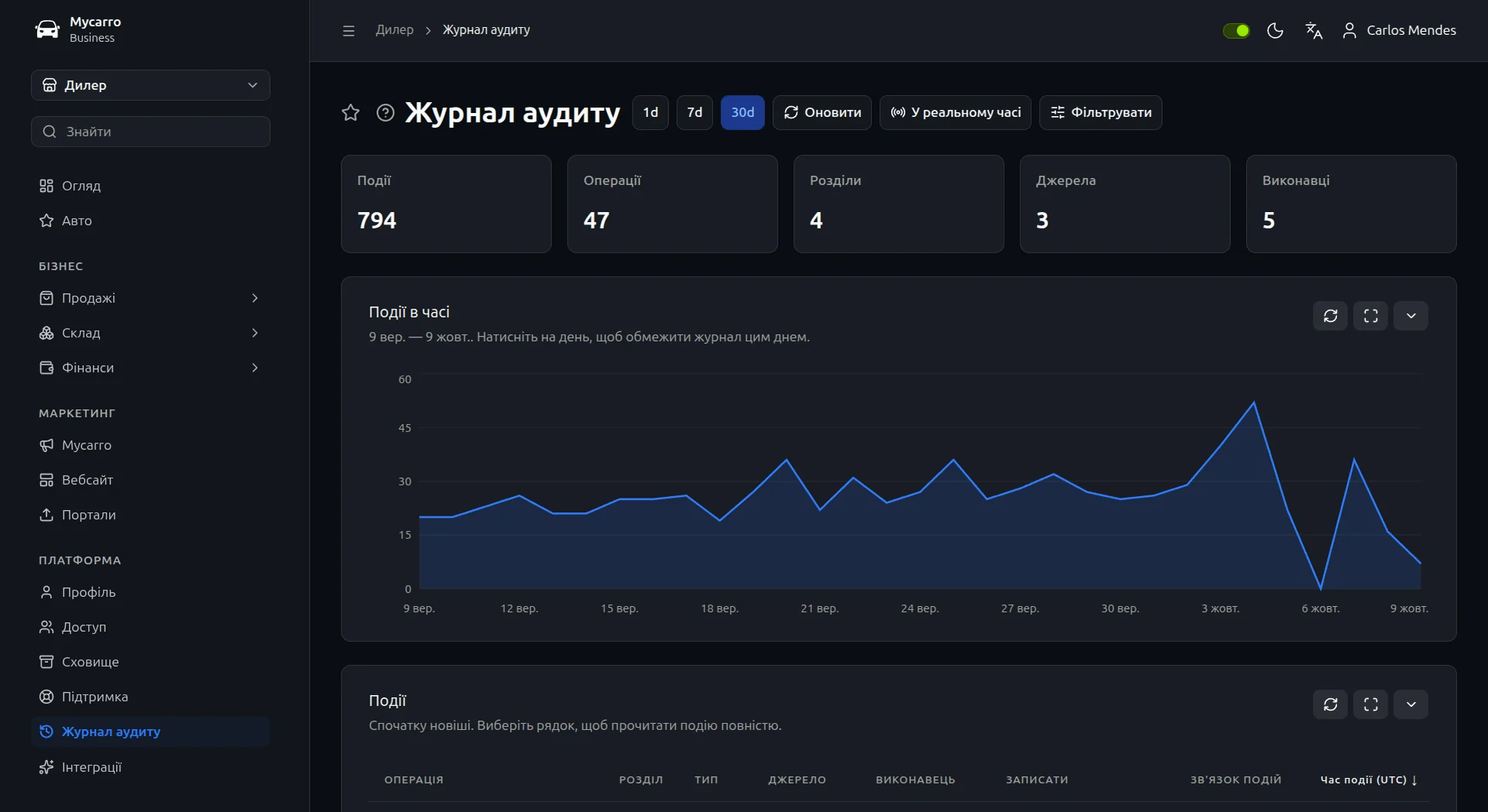This screenshot has height=812, width=1488.
Task: Expand the Продажі submenu
Action: (x=150, y=298)
